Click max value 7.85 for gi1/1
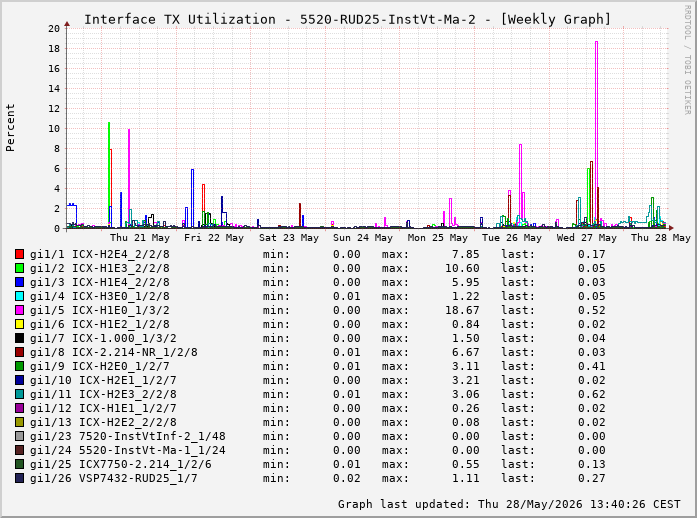697x518 pixels. coord(466,254)
